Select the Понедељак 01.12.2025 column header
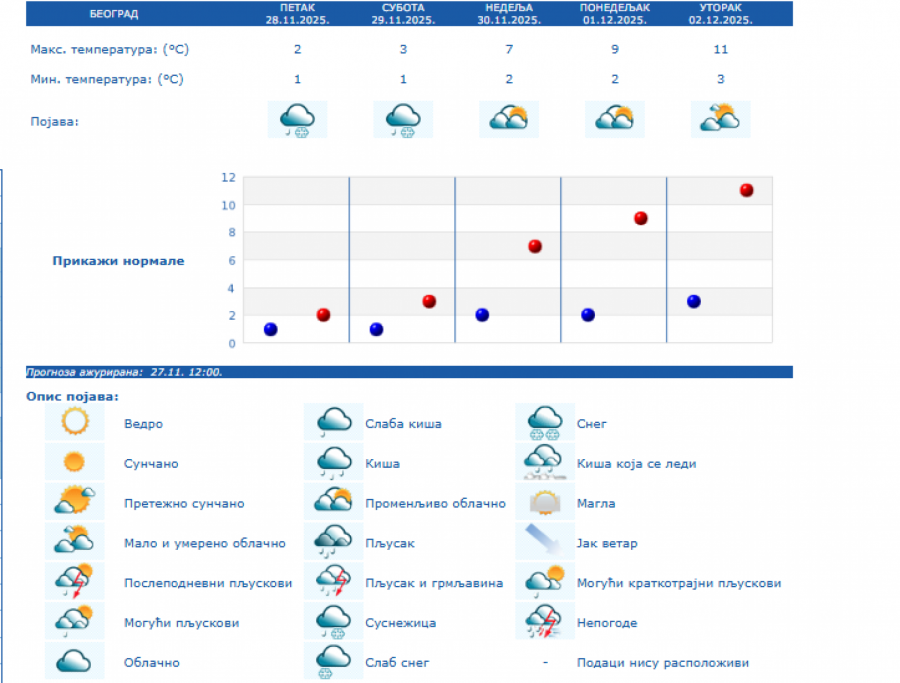 pos(614,14)
